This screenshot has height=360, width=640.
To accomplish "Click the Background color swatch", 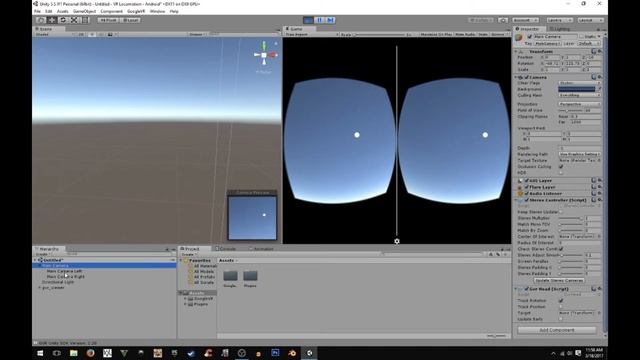I will 577,89.
